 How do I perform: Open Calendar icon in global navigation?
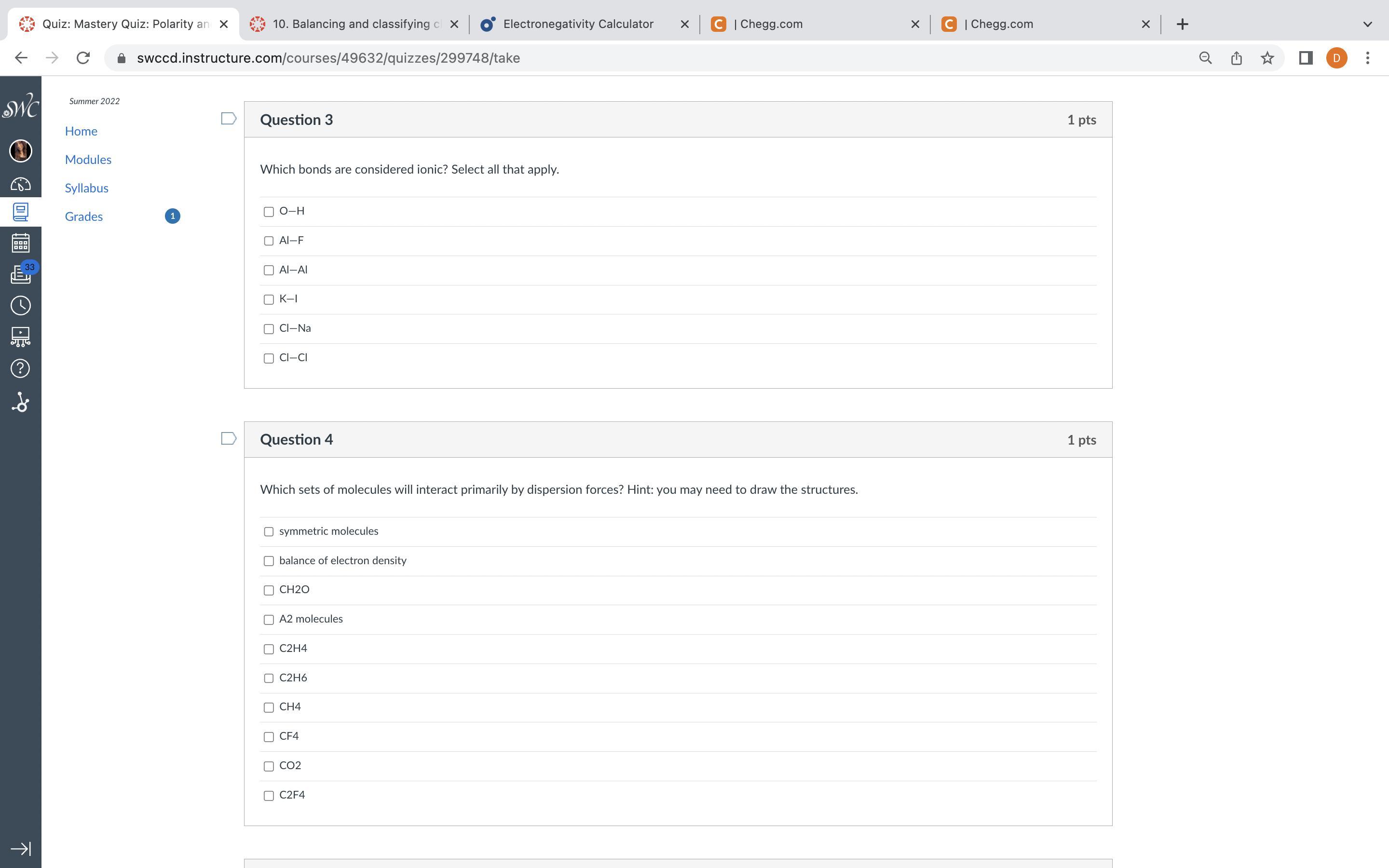point(21,243)
